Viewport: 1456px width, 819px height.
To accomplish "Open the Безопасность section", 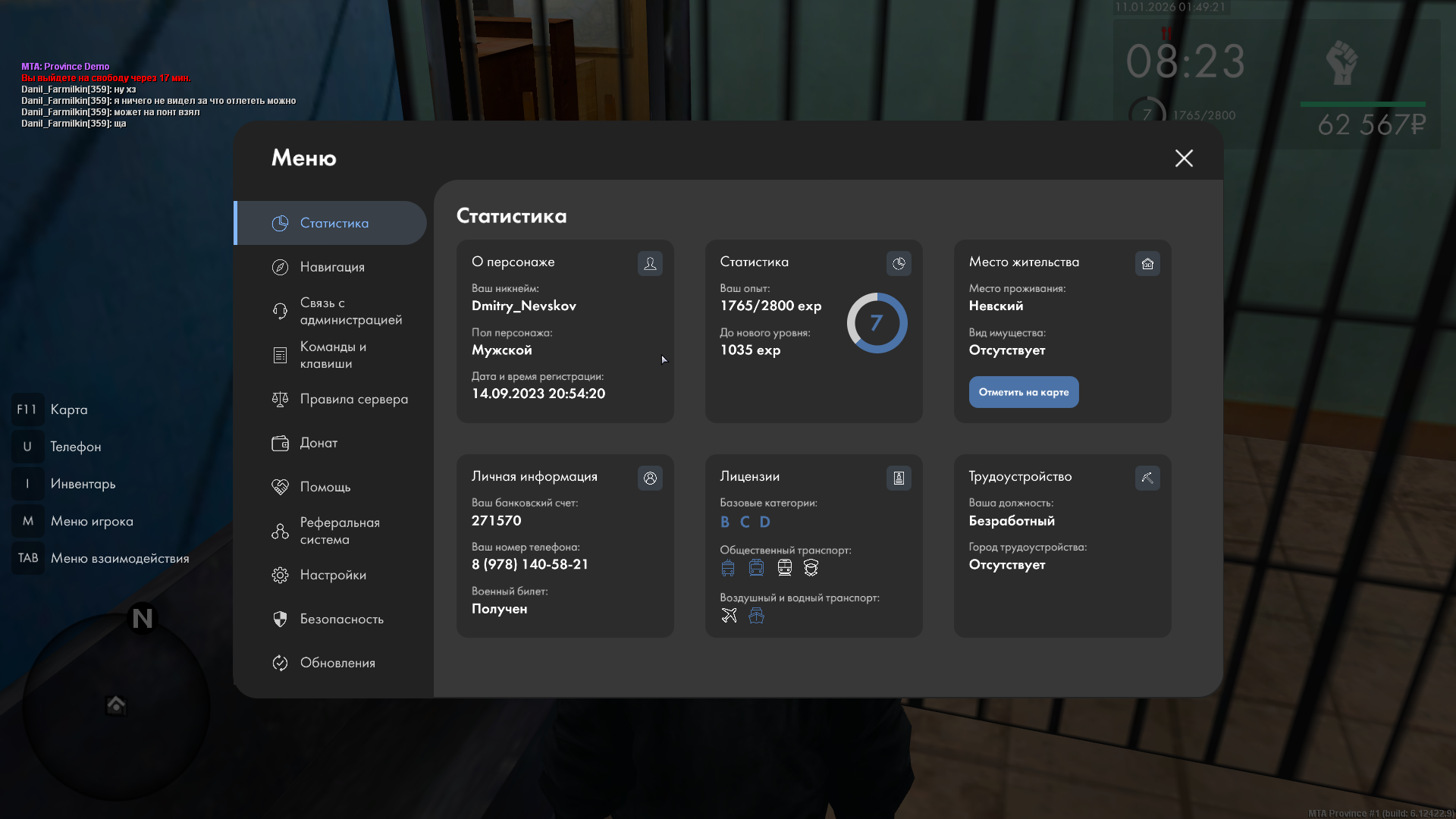I will pyautogui.click(x=341, y=619).
